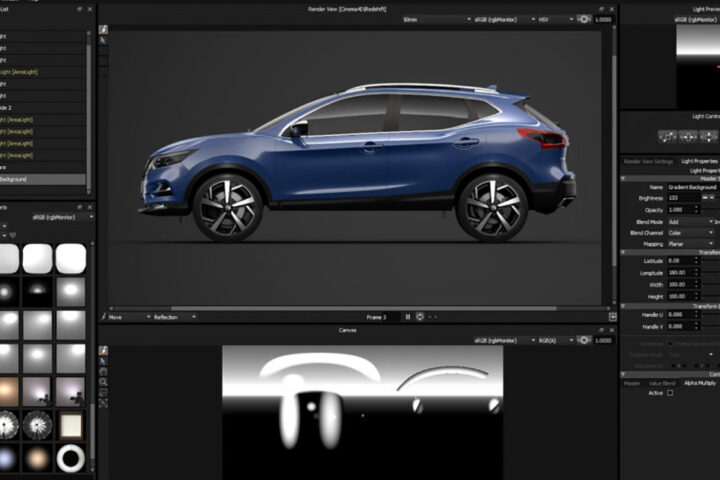
Task: Select the arrow pointer tool in Canvas
Action: pyautogui.click(x=103, y=361)
